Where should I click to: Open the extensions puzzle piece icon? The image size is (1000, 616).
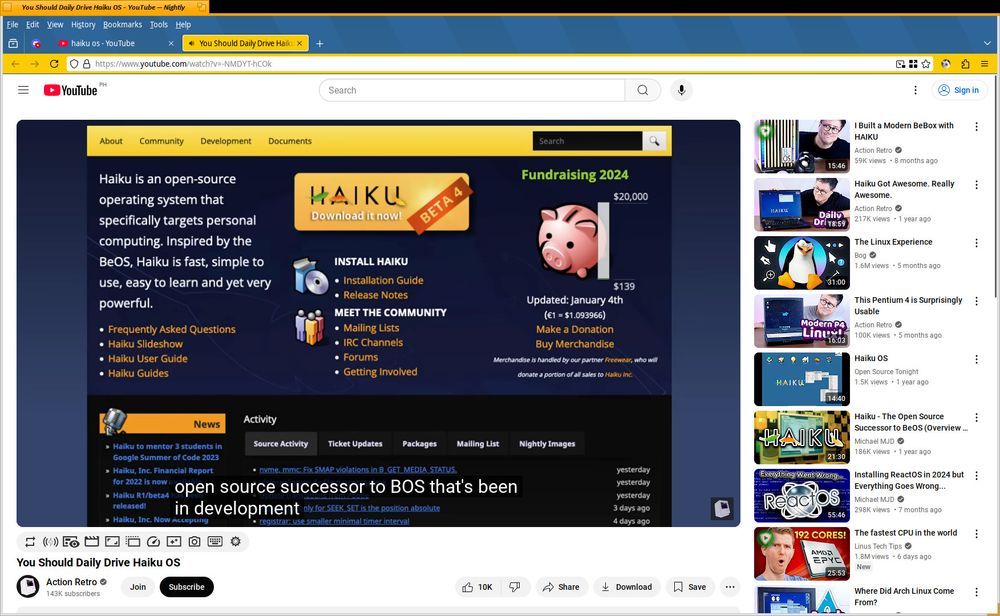[966, 64]
